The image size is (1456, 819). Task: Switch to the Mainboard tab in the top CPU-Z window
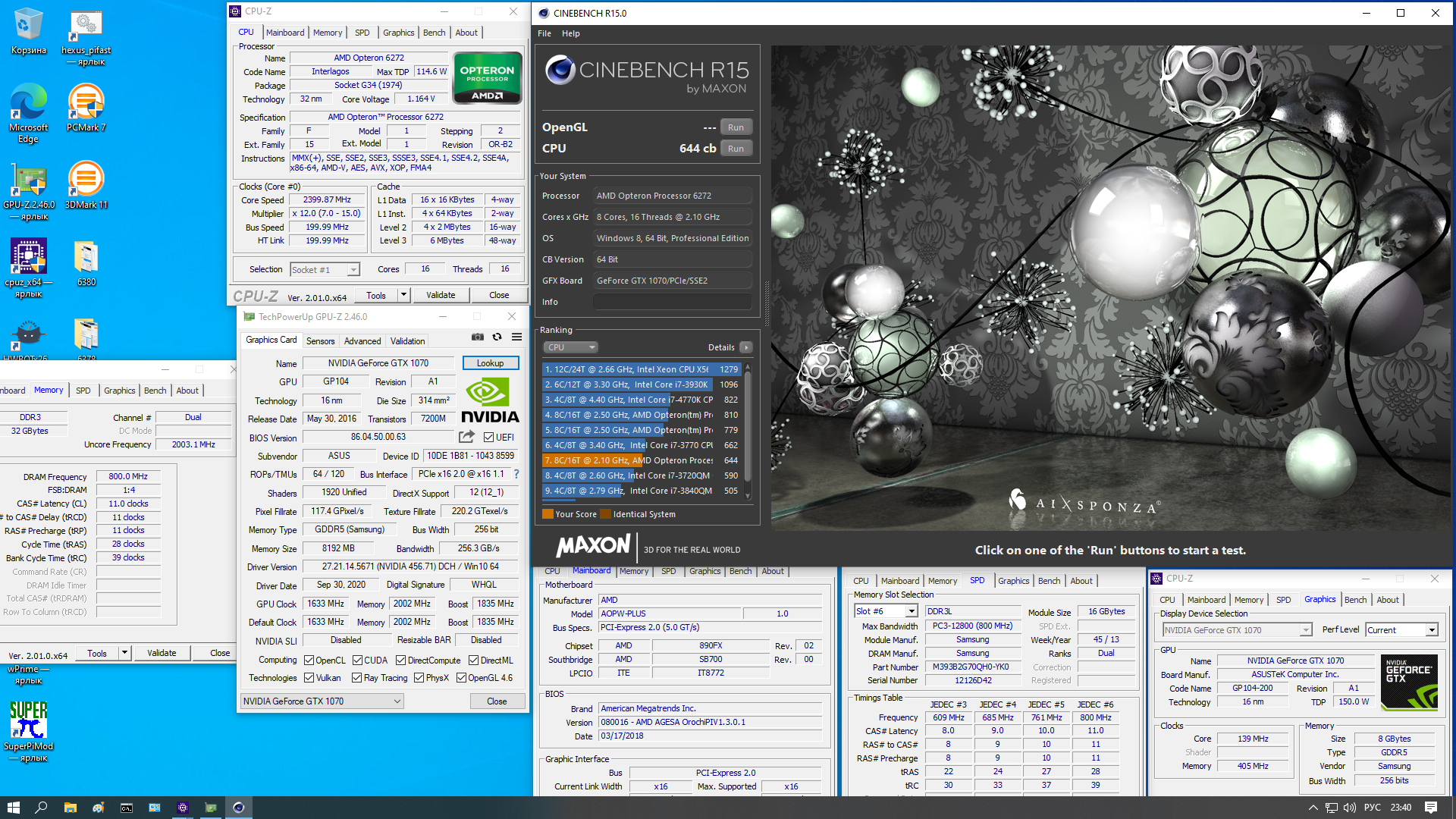(x=285, y=33)
